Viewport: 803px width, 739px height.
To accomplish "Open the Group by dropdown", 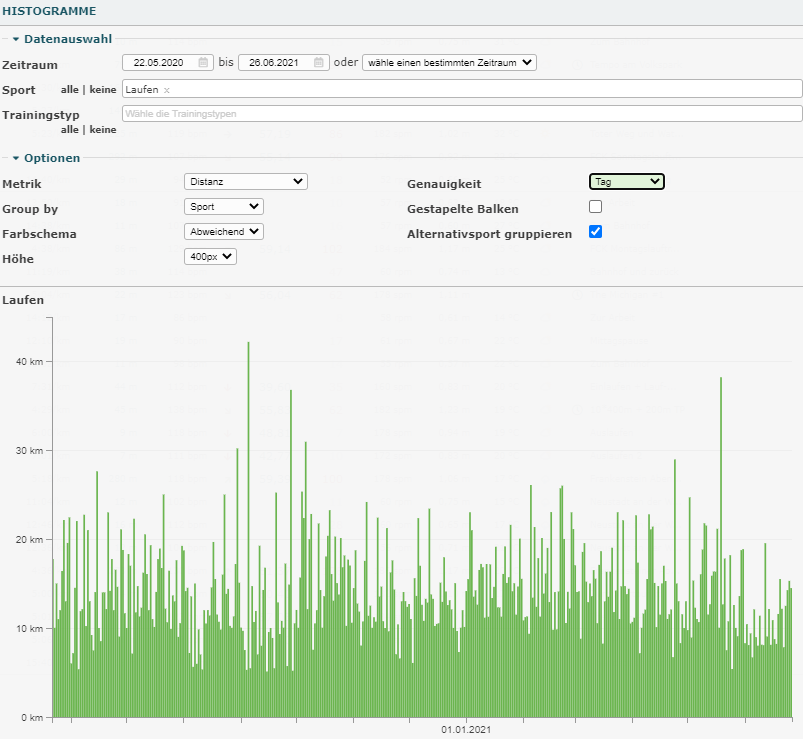I will coord(224,207).
